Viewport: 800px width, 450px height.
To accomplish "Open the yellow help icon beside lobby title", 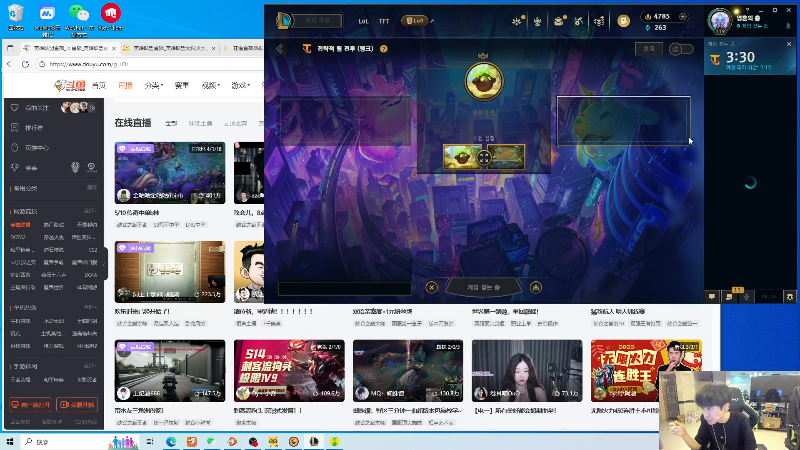I will coord(384,49).
